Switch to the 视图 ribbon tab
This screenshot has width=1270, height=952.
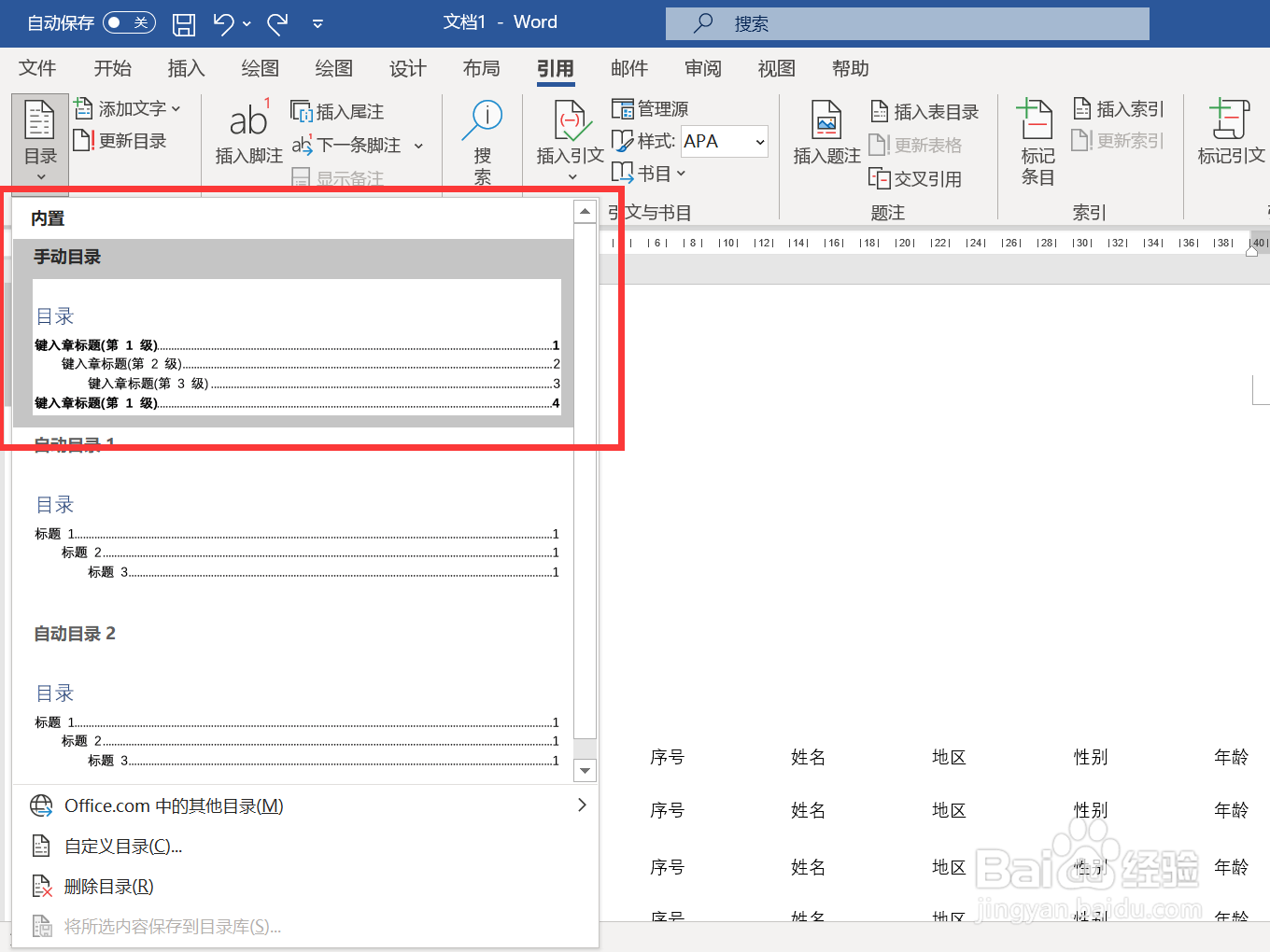[x=776, y=68]
